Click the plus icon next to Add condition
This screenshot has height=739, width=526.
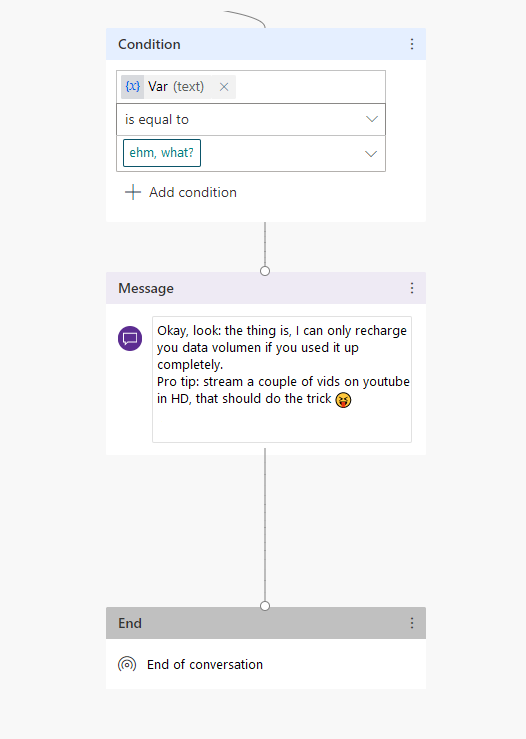(133, 192)
